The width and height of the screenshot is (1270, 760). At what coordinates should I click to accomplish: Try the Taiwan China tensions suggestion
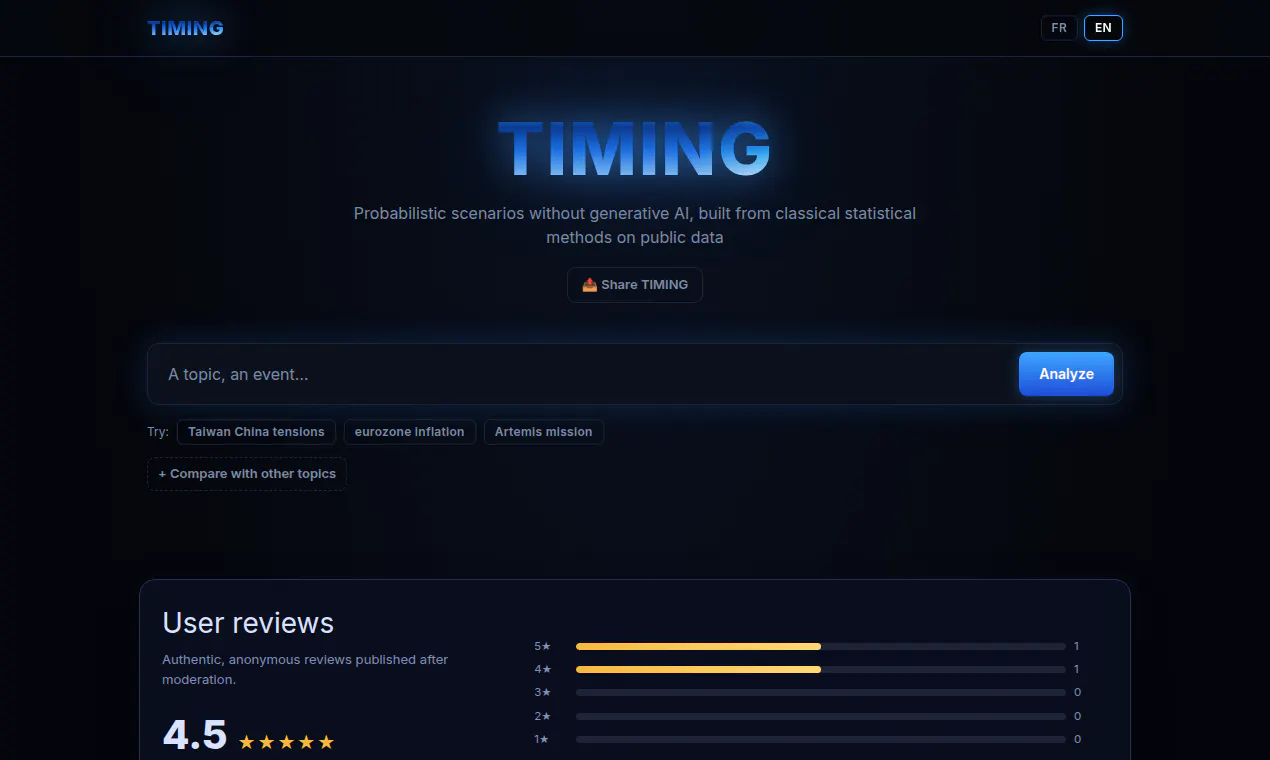coord(256,432)
